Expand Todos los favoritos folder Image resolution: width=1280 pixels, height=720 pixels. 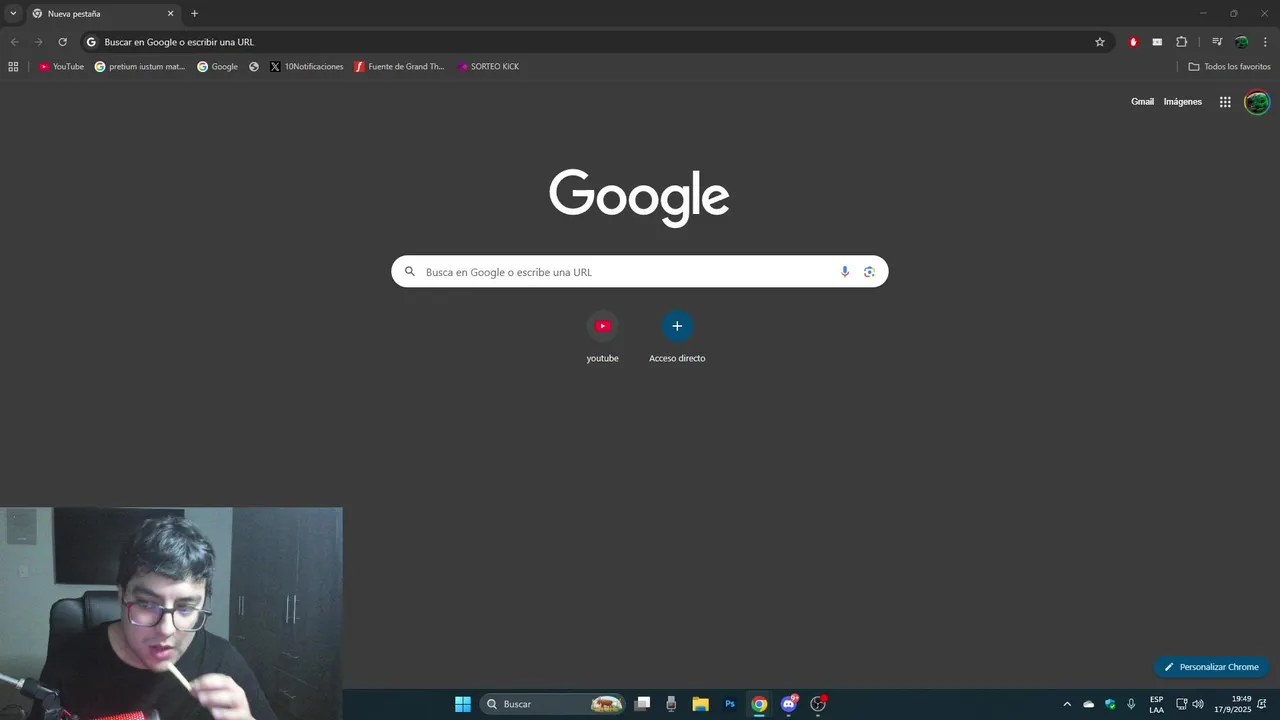[1229, 67]
